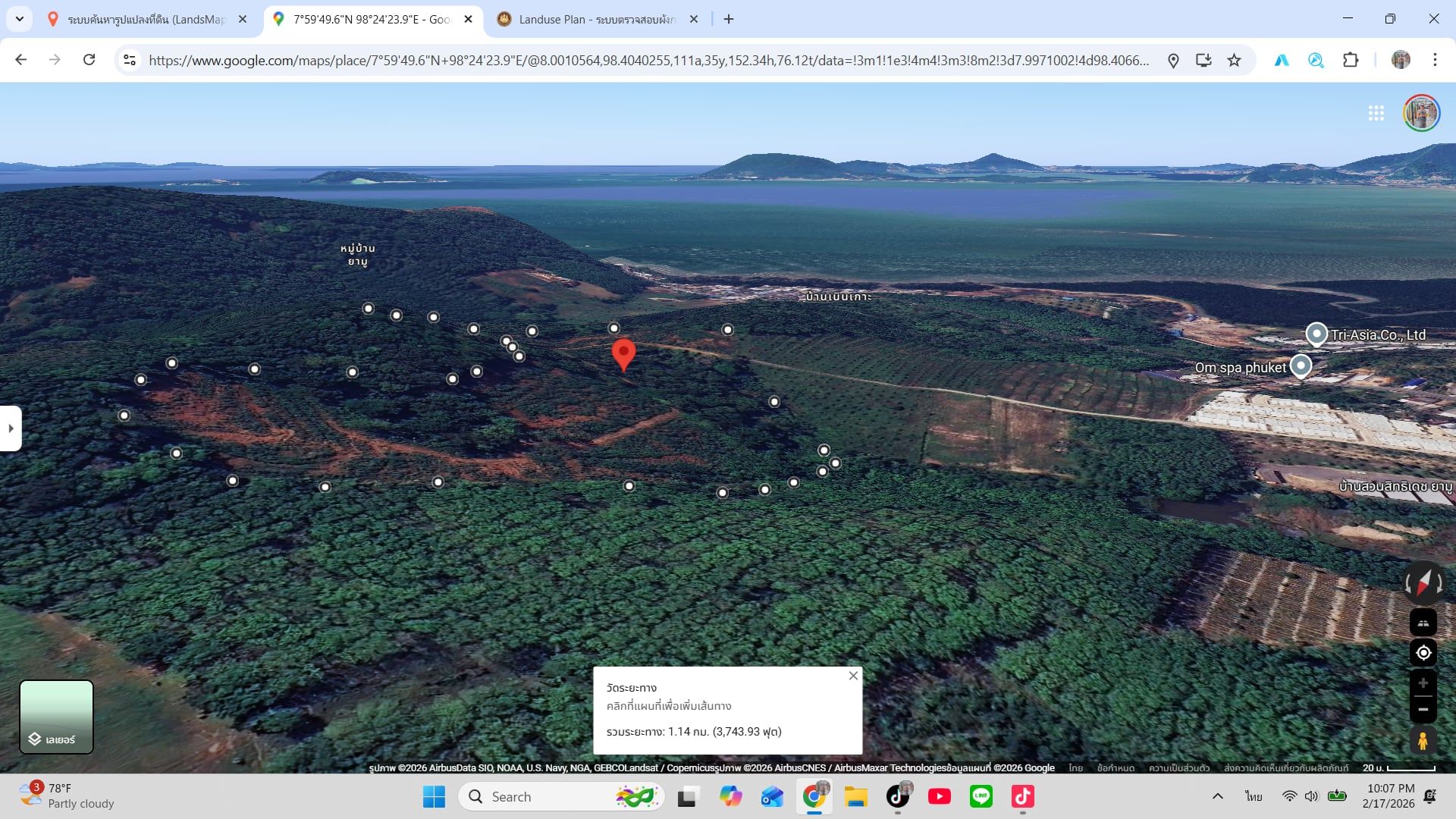Click the red location pin
Image resolution: width=1456 pixels, height=819 pixels.
click(623, 354)
